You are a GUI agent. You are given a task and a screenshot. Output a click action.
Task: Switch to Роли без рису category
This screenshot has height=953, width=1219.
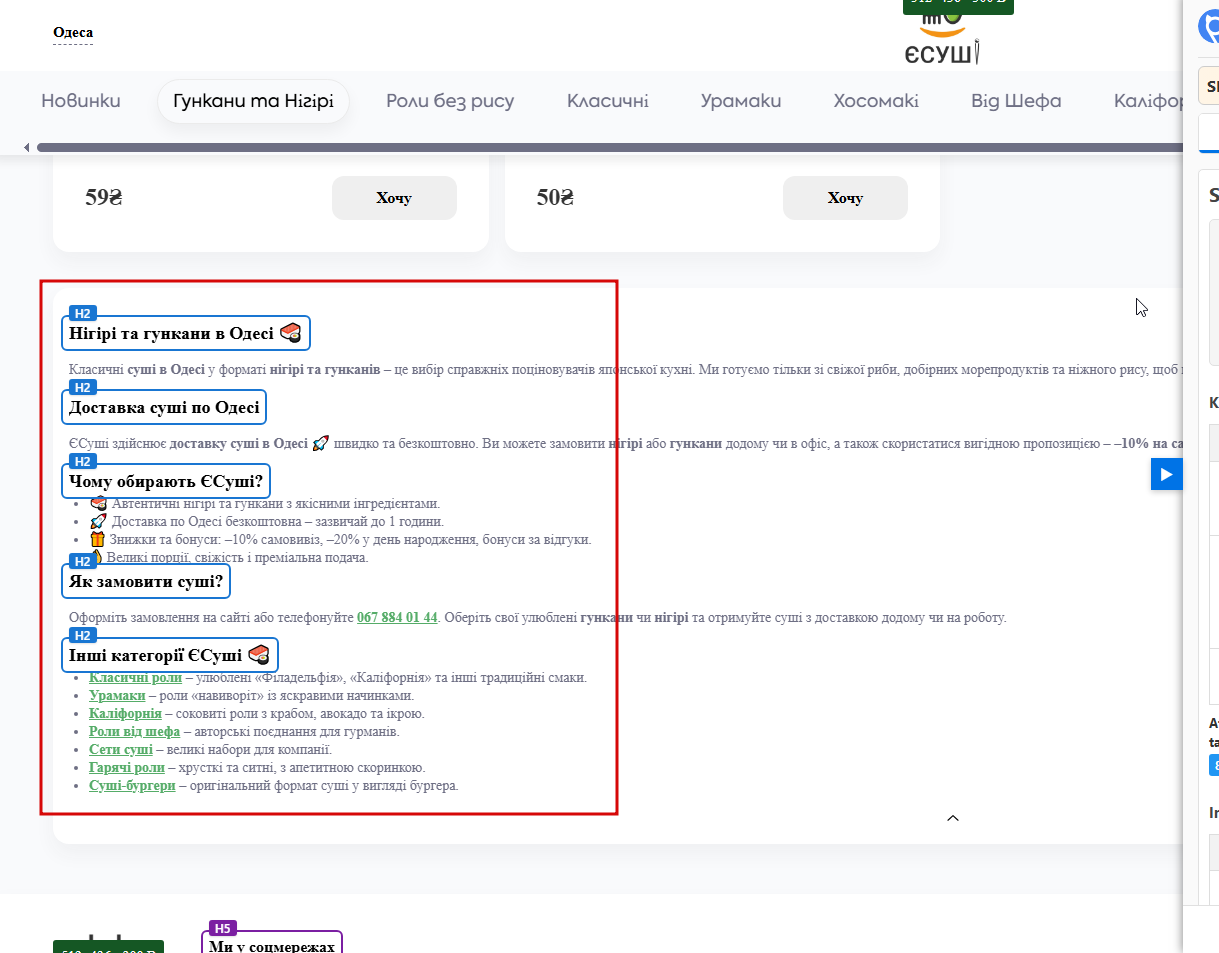click(450, 101)
